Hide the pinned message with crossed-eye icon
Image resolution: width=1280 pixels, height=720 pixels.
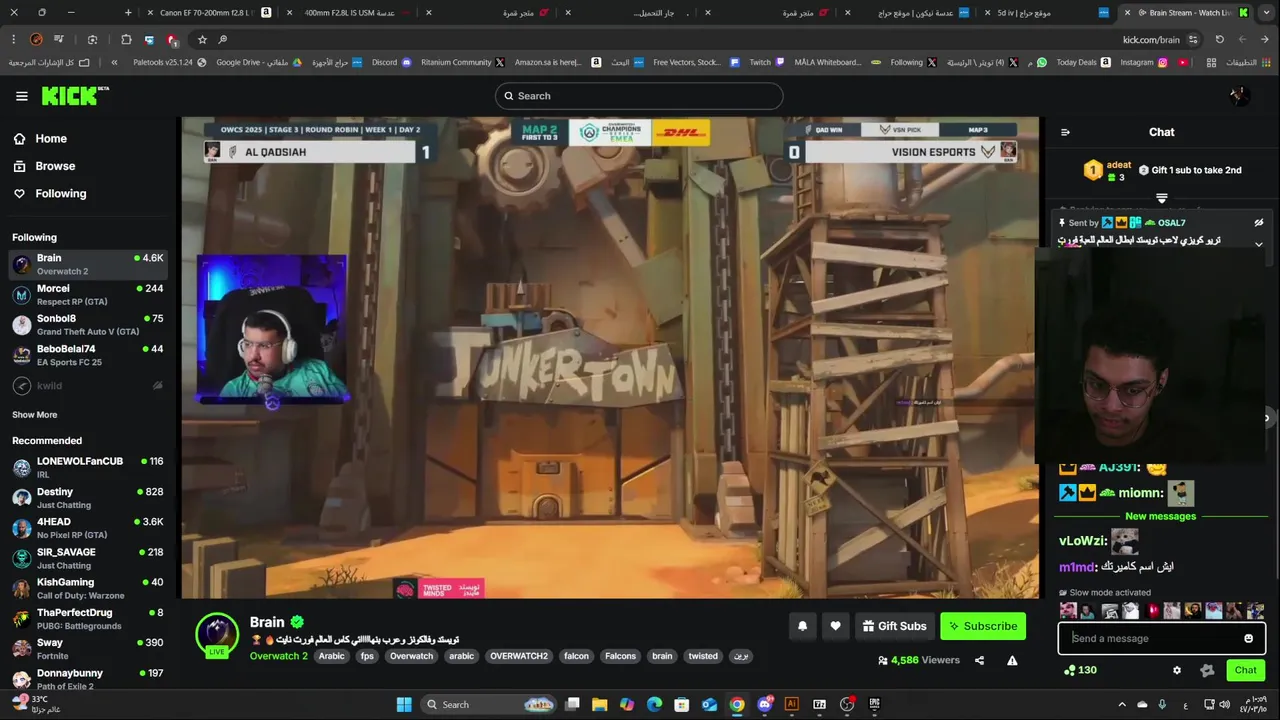[1259, 223]
